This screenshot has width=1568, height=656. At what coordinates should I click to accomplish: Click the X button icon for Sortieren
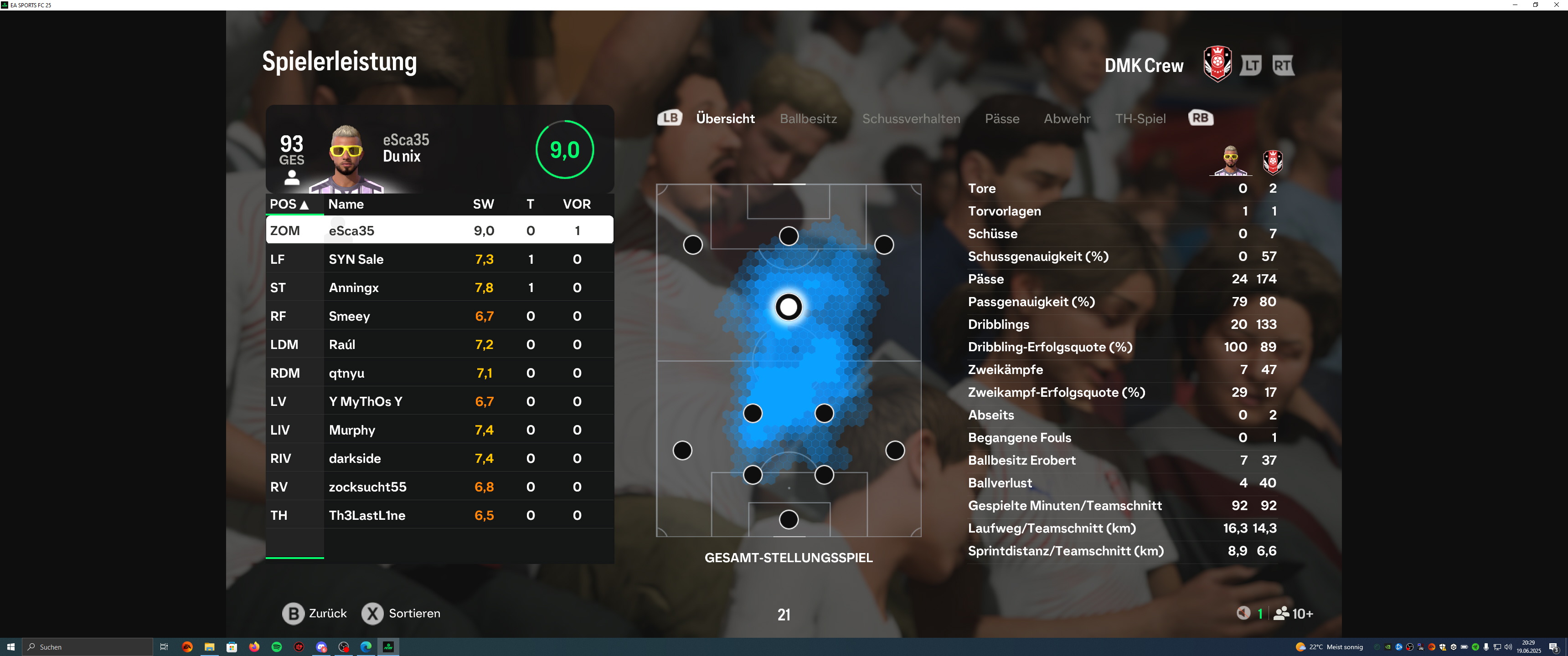coord(372,613)
